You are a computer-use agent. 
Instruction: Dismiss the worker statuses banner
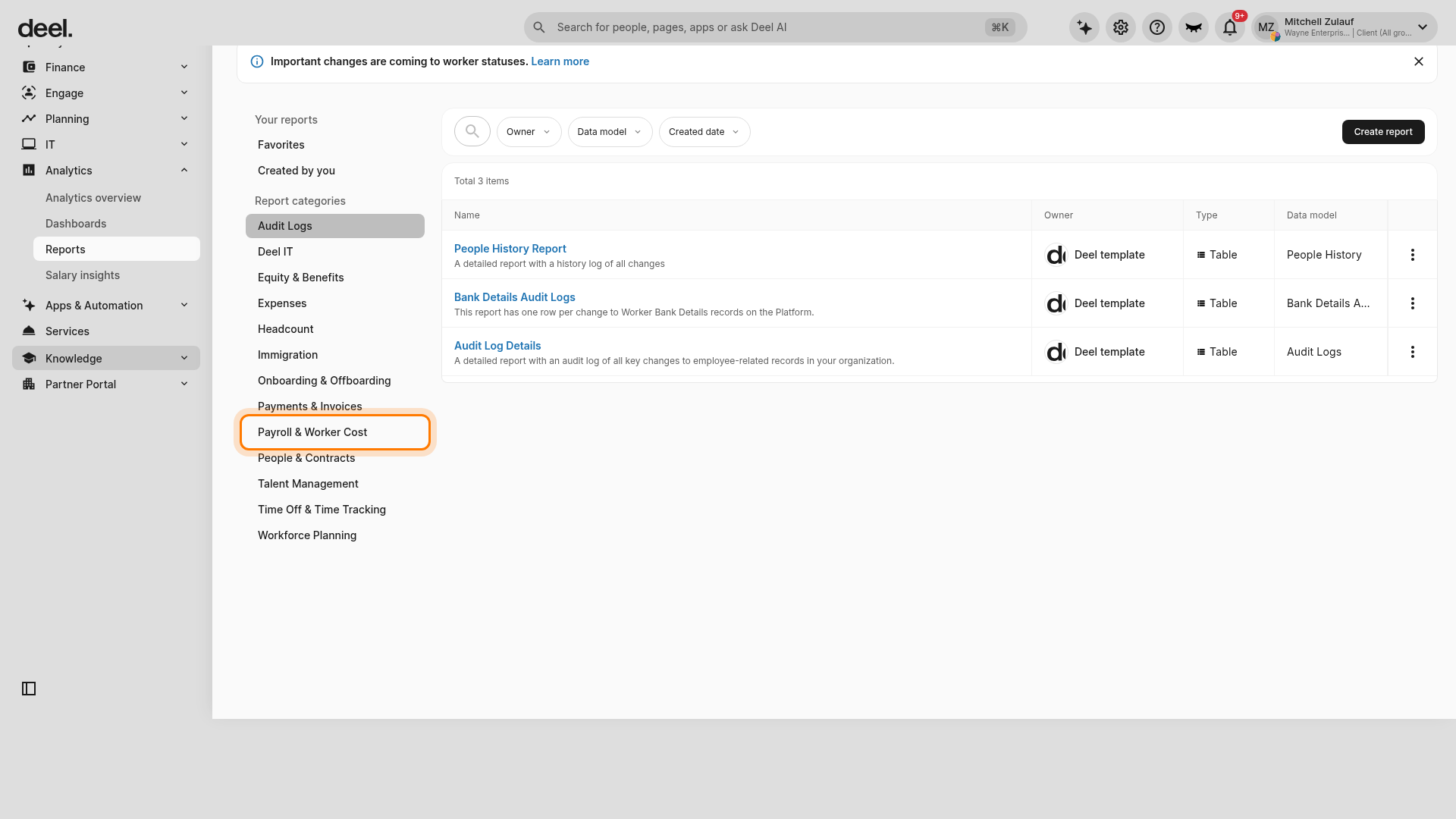pos(1419,61)
